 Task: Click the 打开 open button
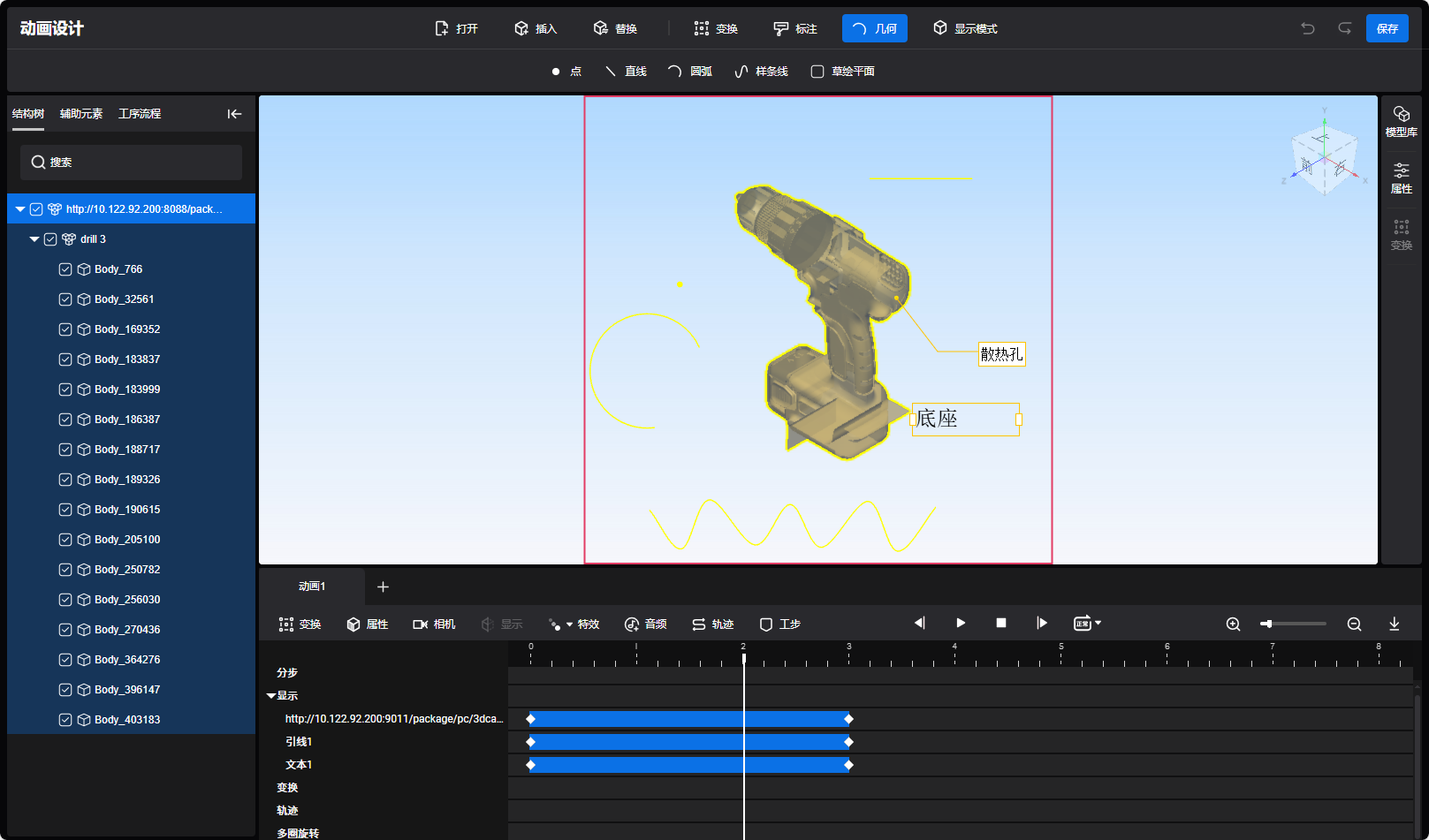(457, 28)
